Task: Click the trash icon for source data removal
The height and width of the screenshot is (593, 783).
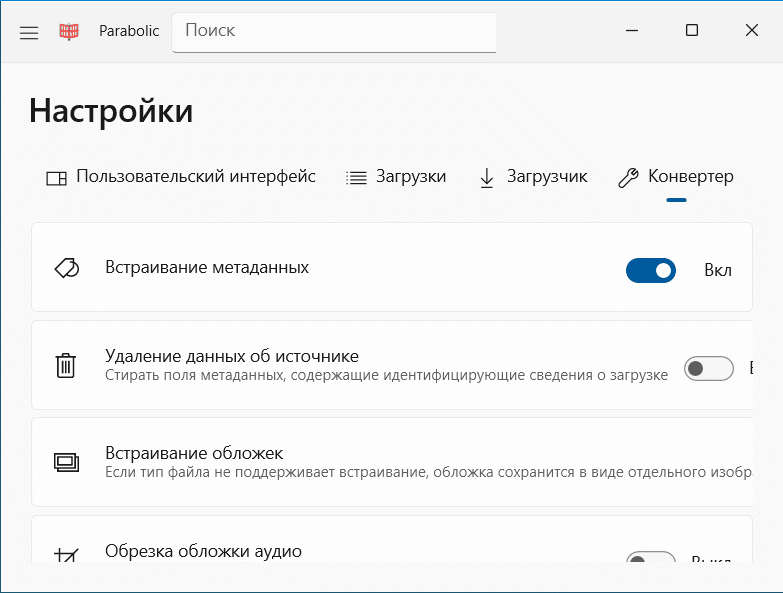Action: click(x=66, y=365)
